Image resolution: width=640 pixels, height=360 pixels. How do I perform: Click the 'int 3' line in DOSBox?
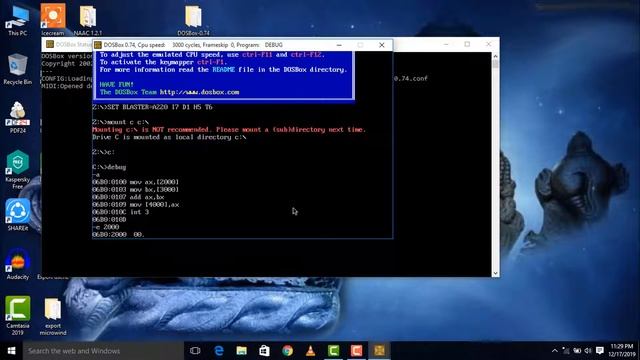pos(120,212)
